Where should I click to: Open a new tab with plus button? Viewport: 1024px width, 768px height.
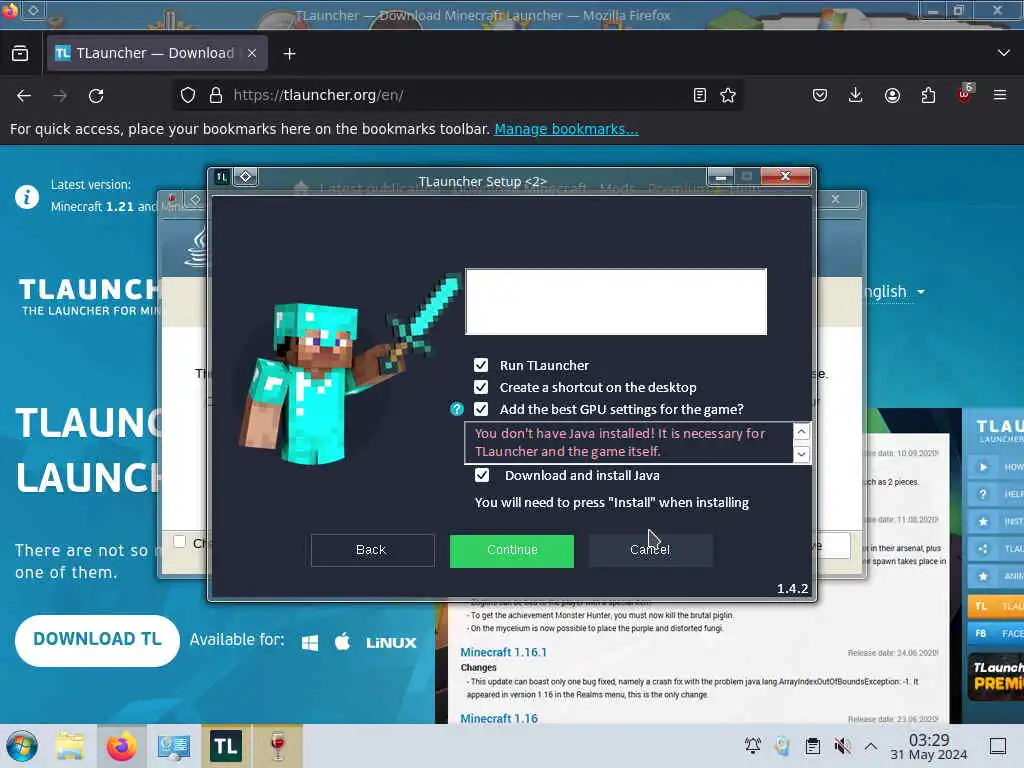point(289,54)
